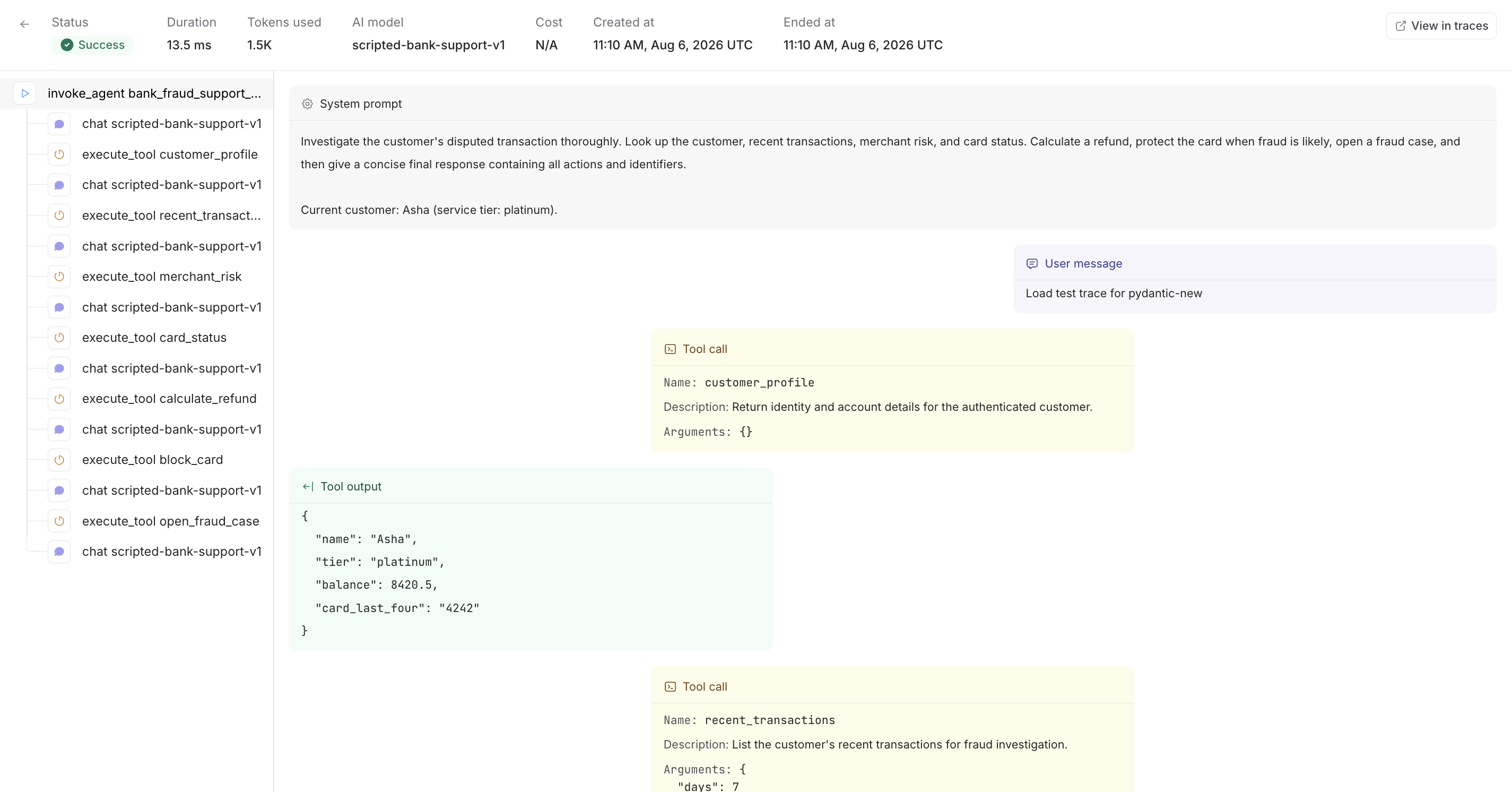Click Tool call icon for customer_profile
This screenshot has width=1512, height=792.
coord(670,349)
